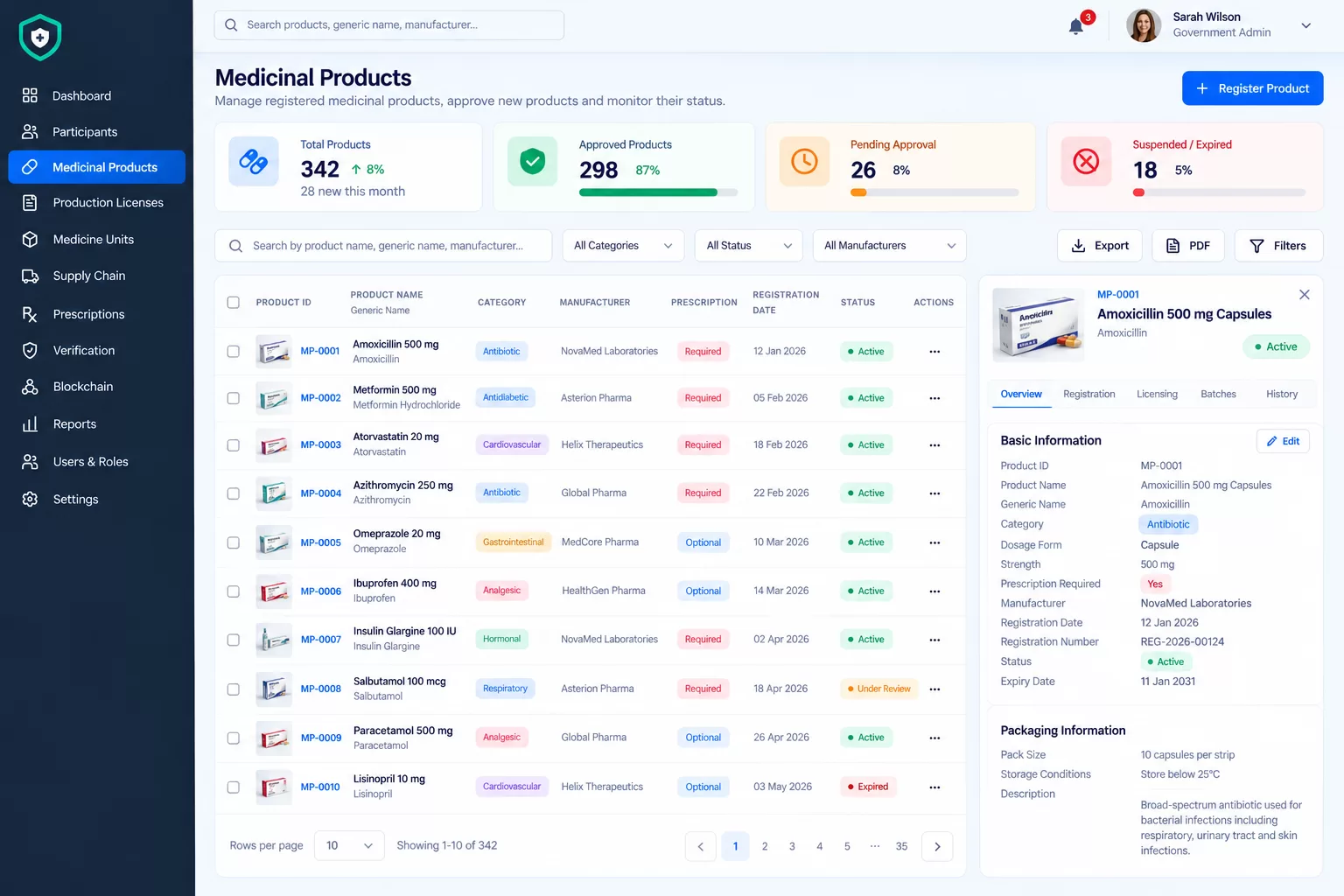Click the Medicine Units box icon

(30, 239)
